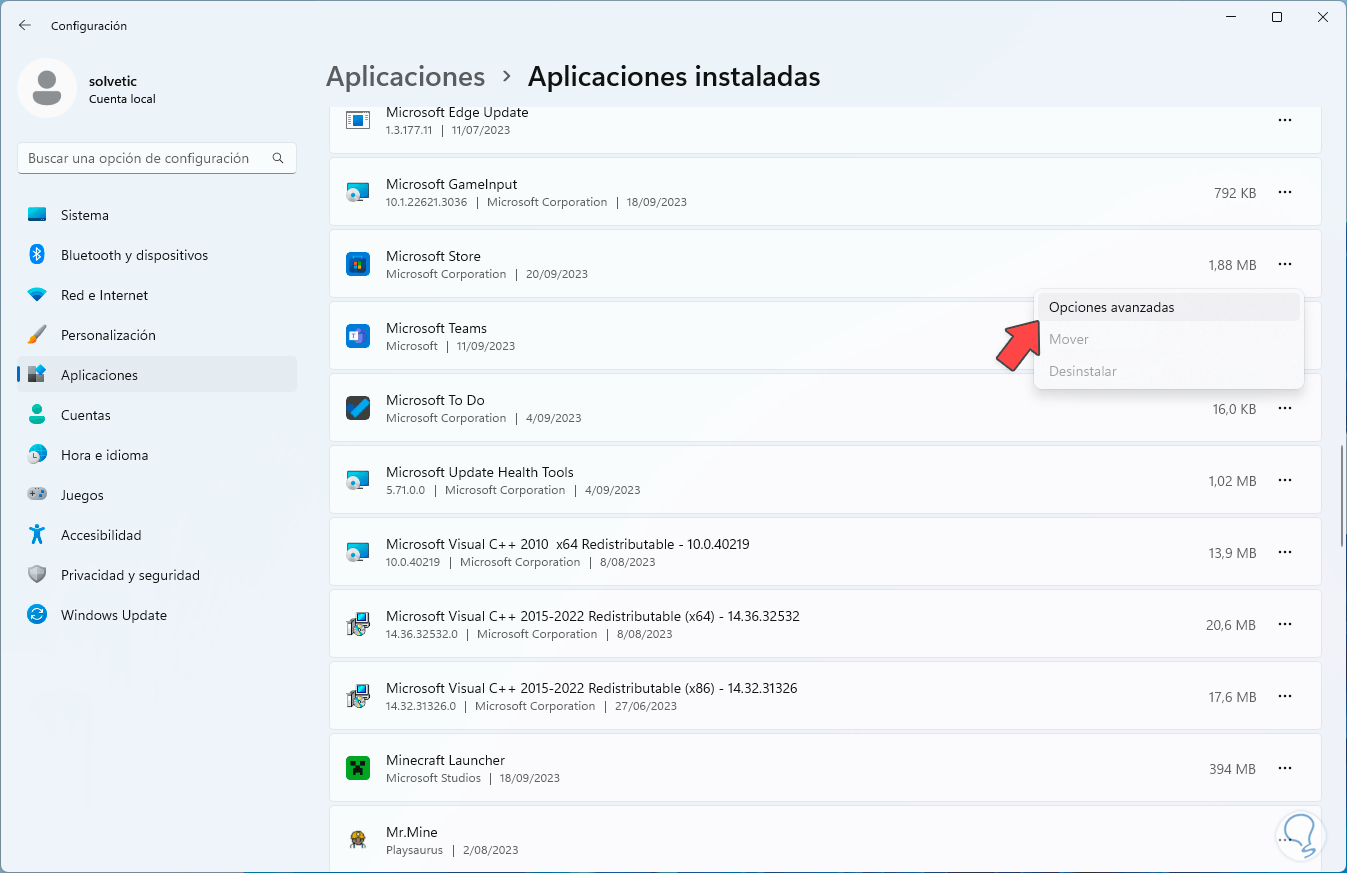Open more options for Visual C++ 2015-2022 (x86)
Viewport: 1347px width, 873px height.
1285,696
